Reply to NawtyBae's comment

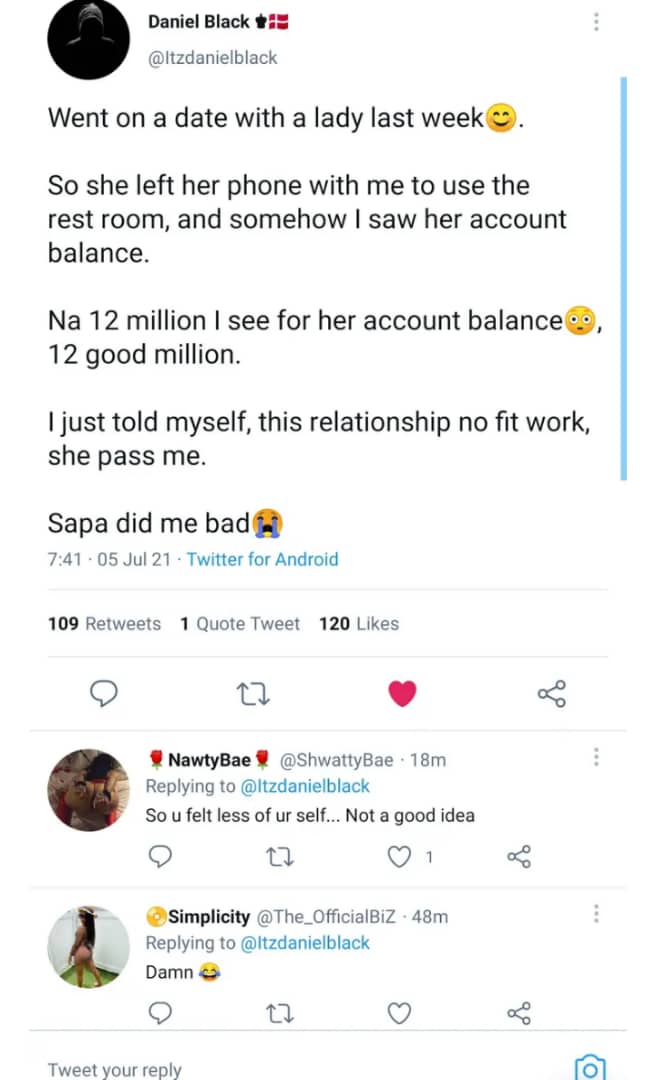160,856
